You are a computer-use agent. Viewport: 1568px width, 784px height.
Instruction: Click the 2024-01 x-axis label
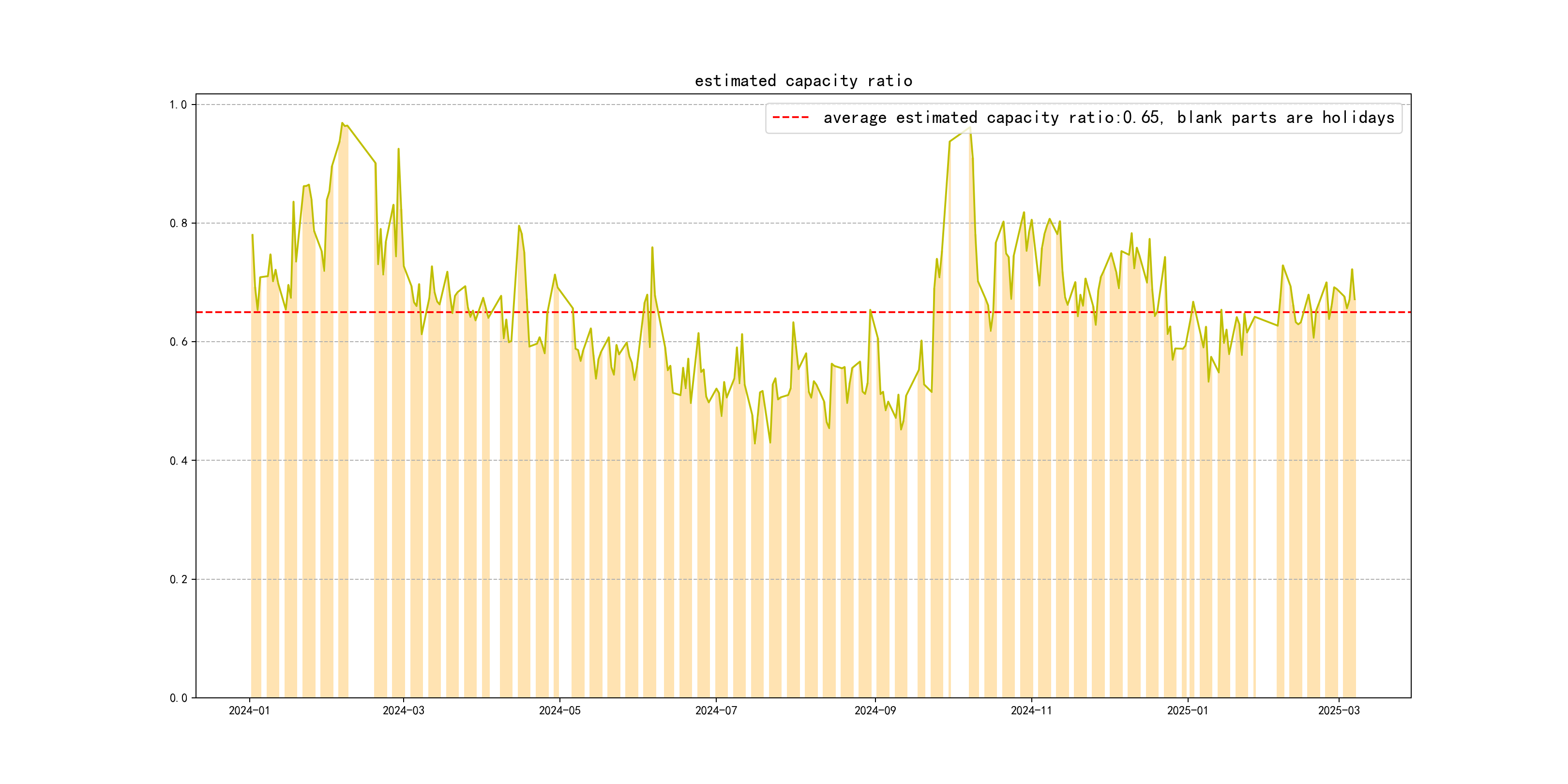click(x=249, y=711)
